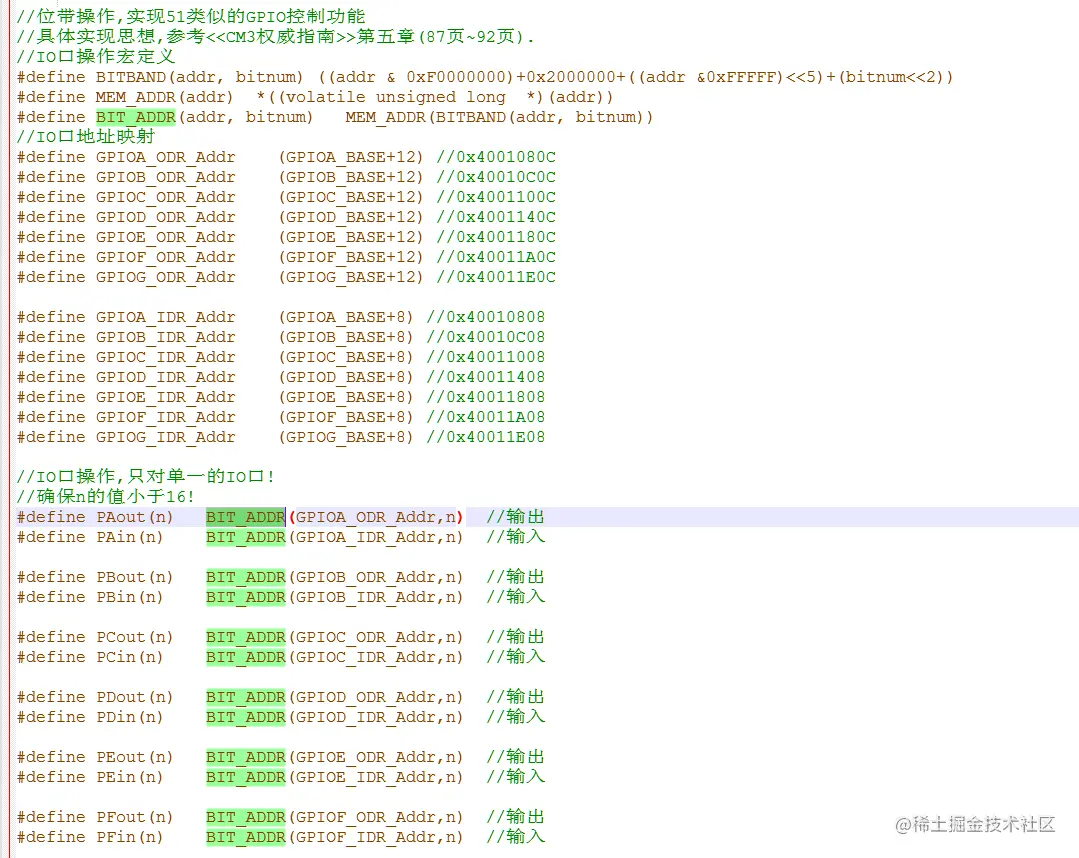Image resolution: width=1079 pixels, height=858 pixels.
Task: Click GPIOF_ODR_Addr in its address-mapping #define line
Action: tap(165, 257)
